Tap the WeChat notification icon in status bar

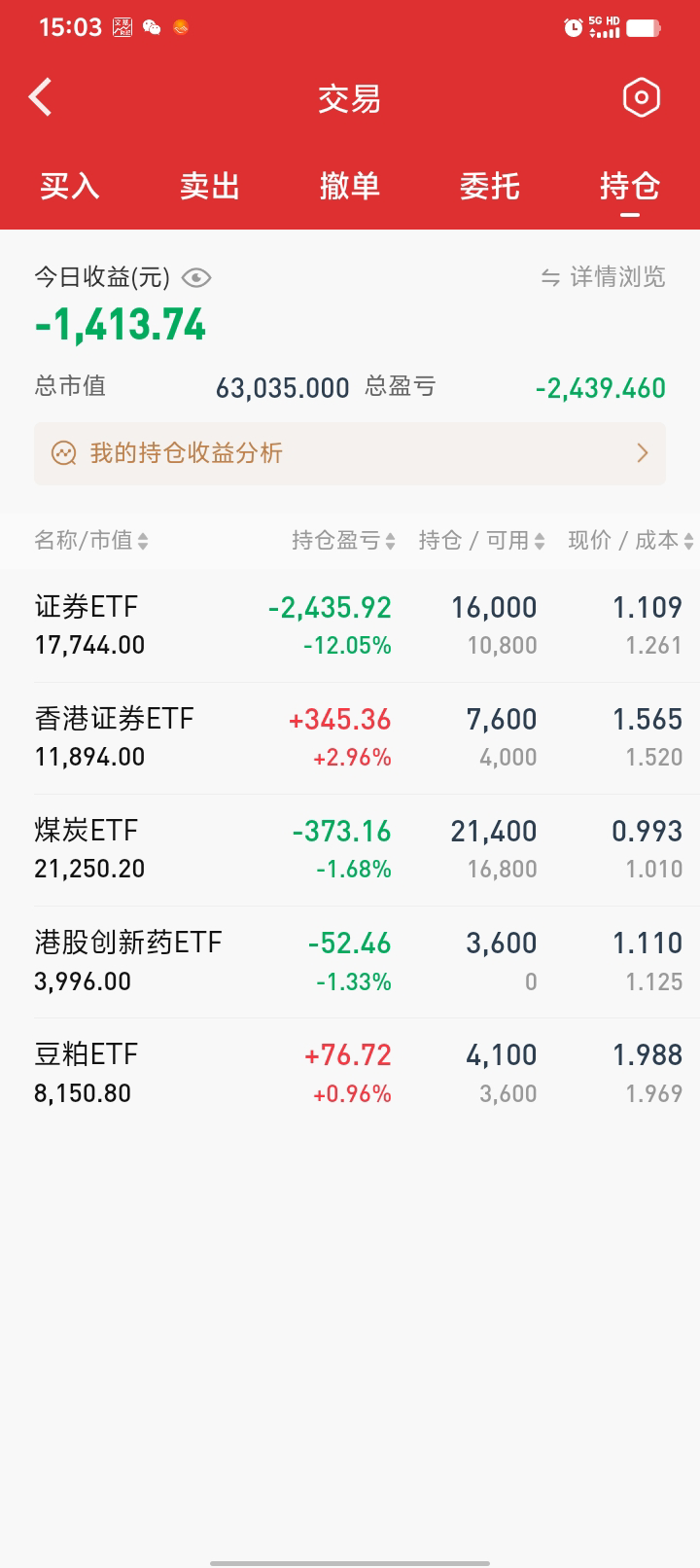click(x=152, y=27)
